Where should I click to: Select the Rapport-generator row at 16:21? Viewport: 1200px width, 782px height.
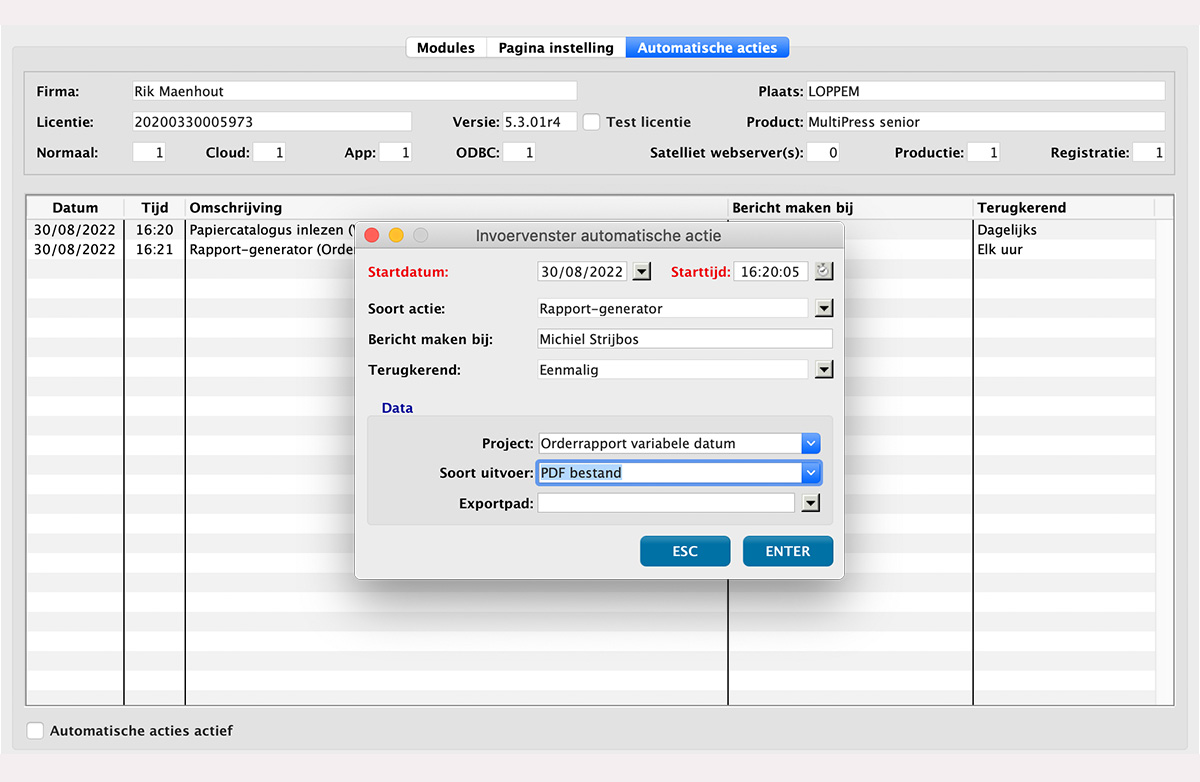[591, 250]
